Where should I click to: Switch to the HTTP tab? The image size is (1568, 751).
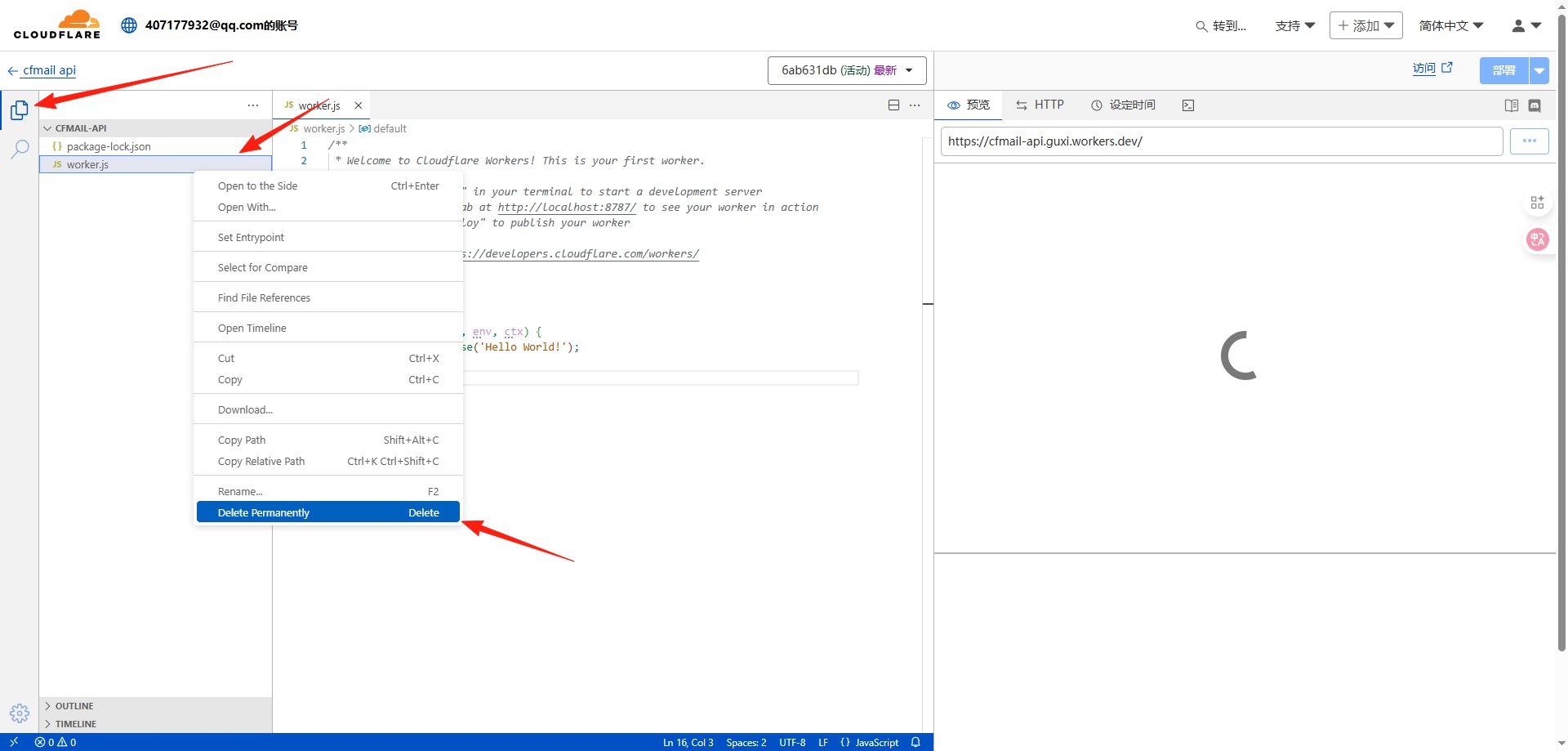coord(1040,105)
